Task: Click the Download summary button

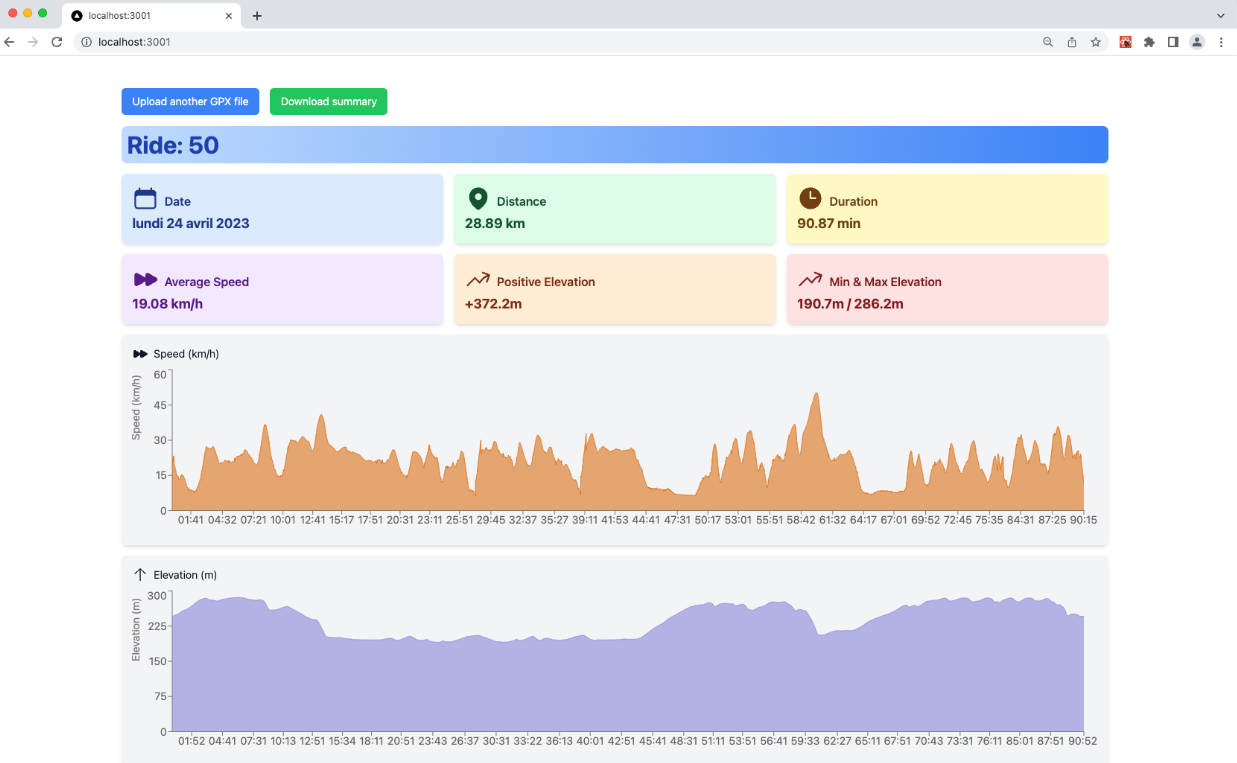Action: (328, 101)
